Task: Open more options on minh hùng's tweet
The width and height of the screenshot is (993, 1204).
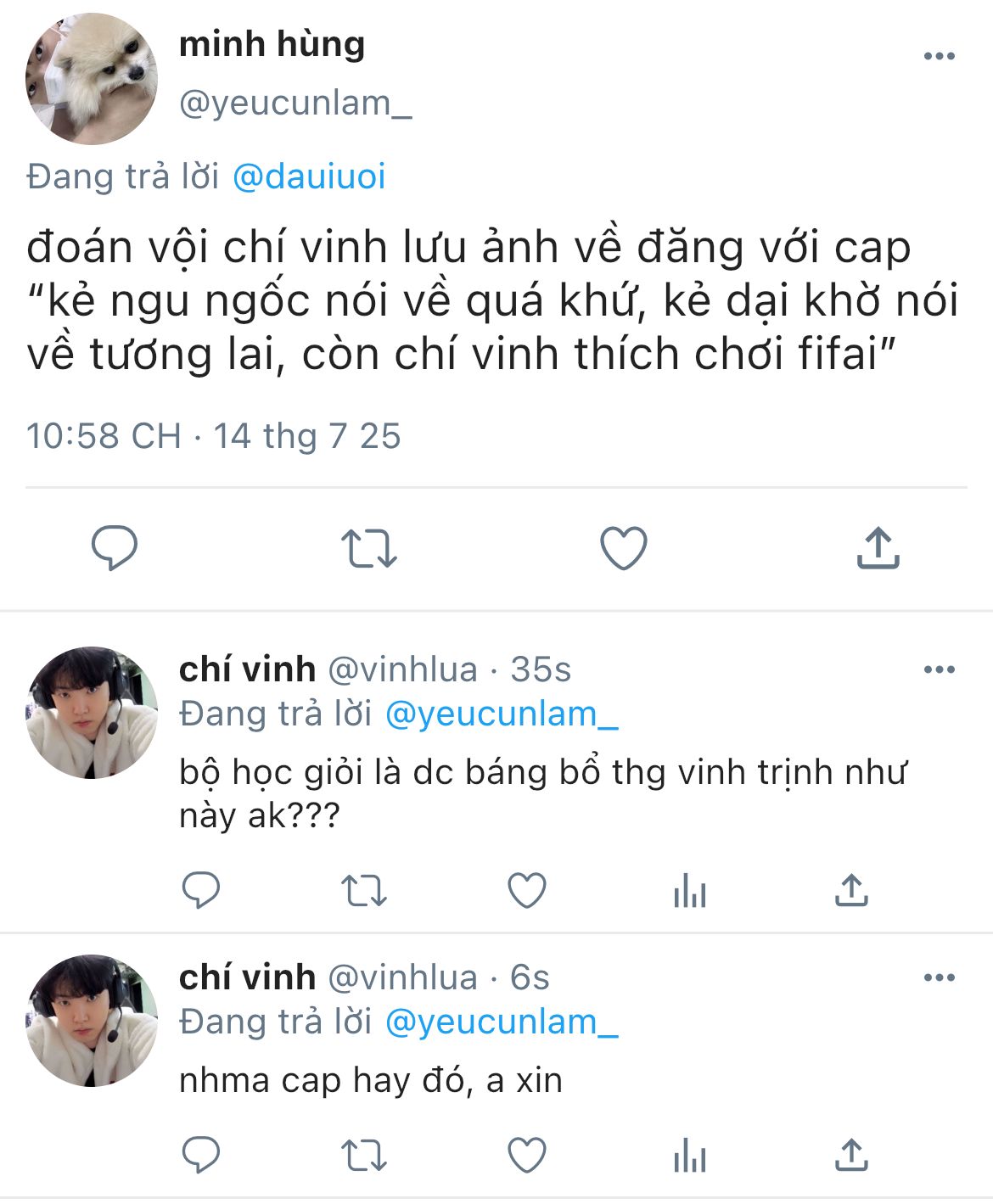Action: 940,56
